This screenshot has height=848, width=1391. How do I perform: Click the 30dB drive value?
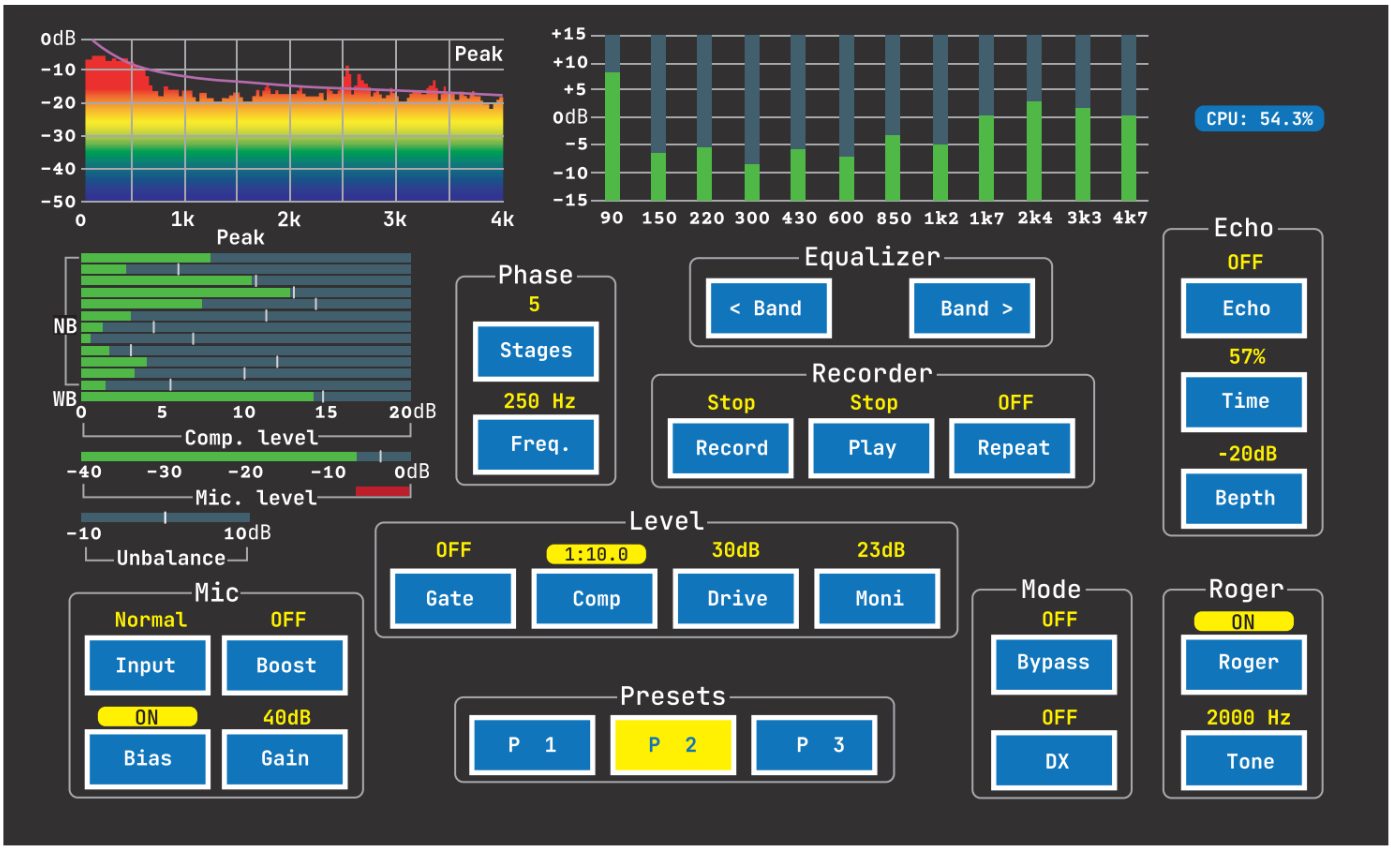[x=736, y=550]
